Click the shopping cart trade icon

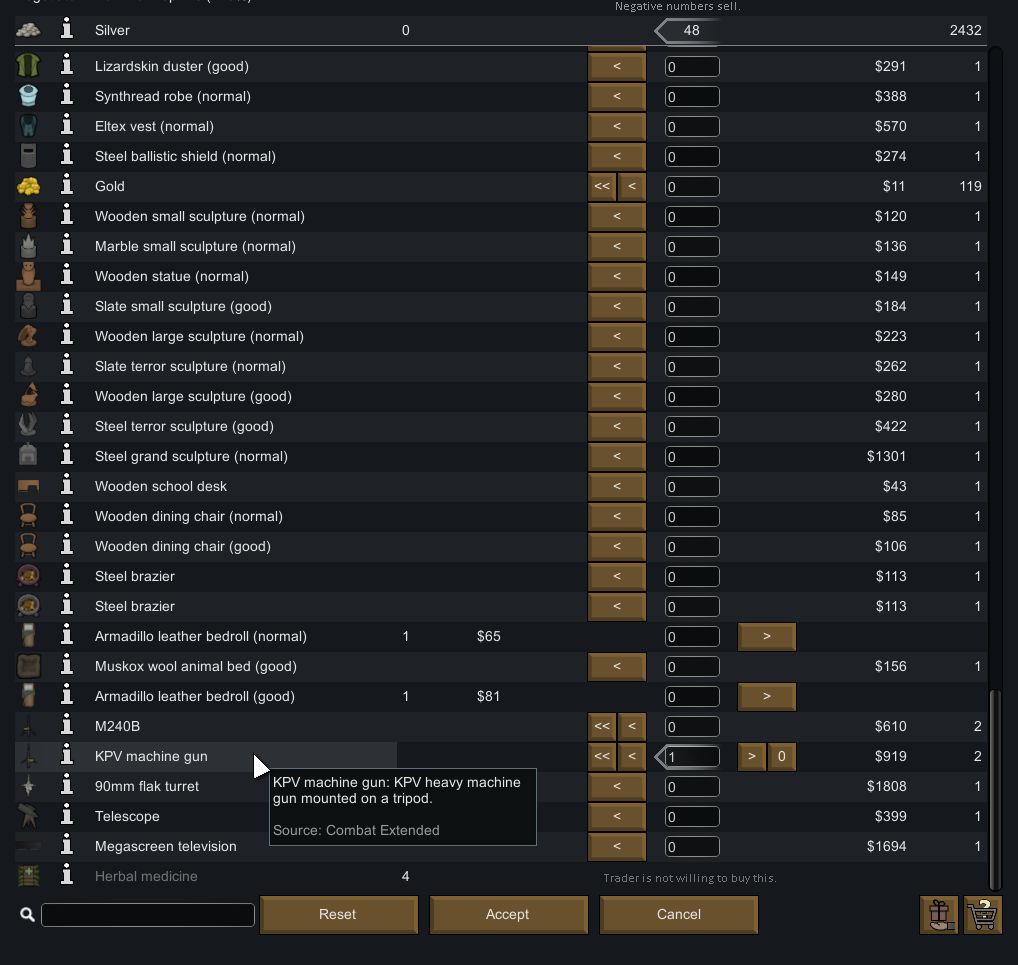point(983,914)
